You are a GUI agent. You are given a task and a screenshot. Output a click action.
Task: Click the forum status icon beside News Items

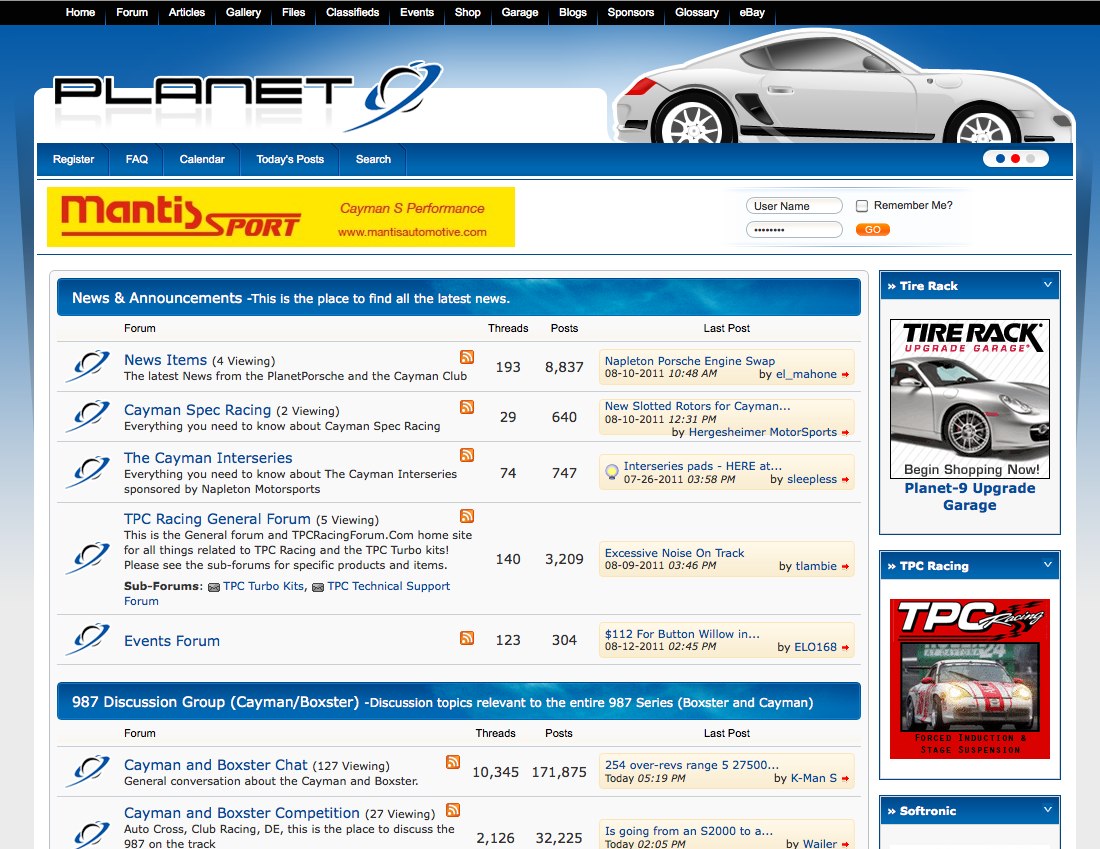88,366
